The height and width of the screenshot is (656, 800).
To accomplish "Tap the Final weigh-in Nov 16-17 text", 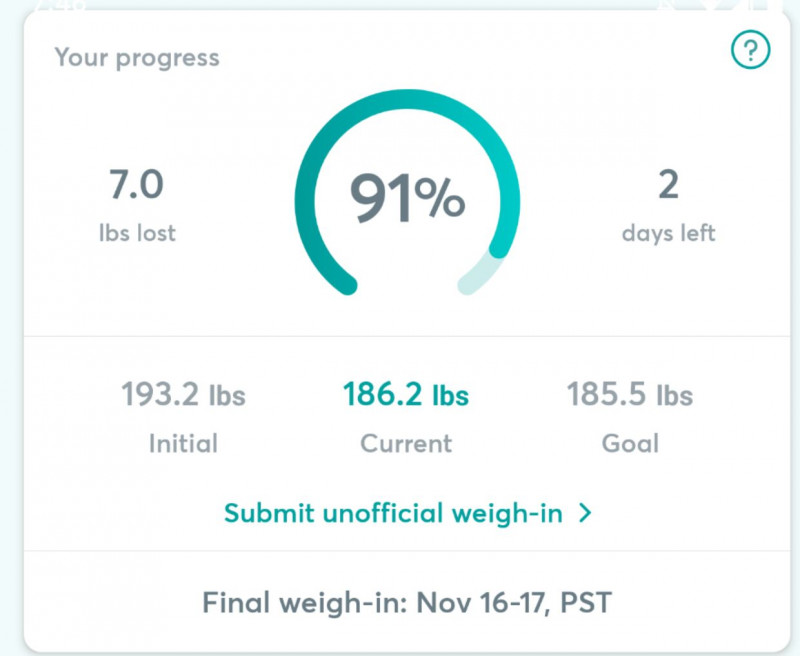I will 407,603.
